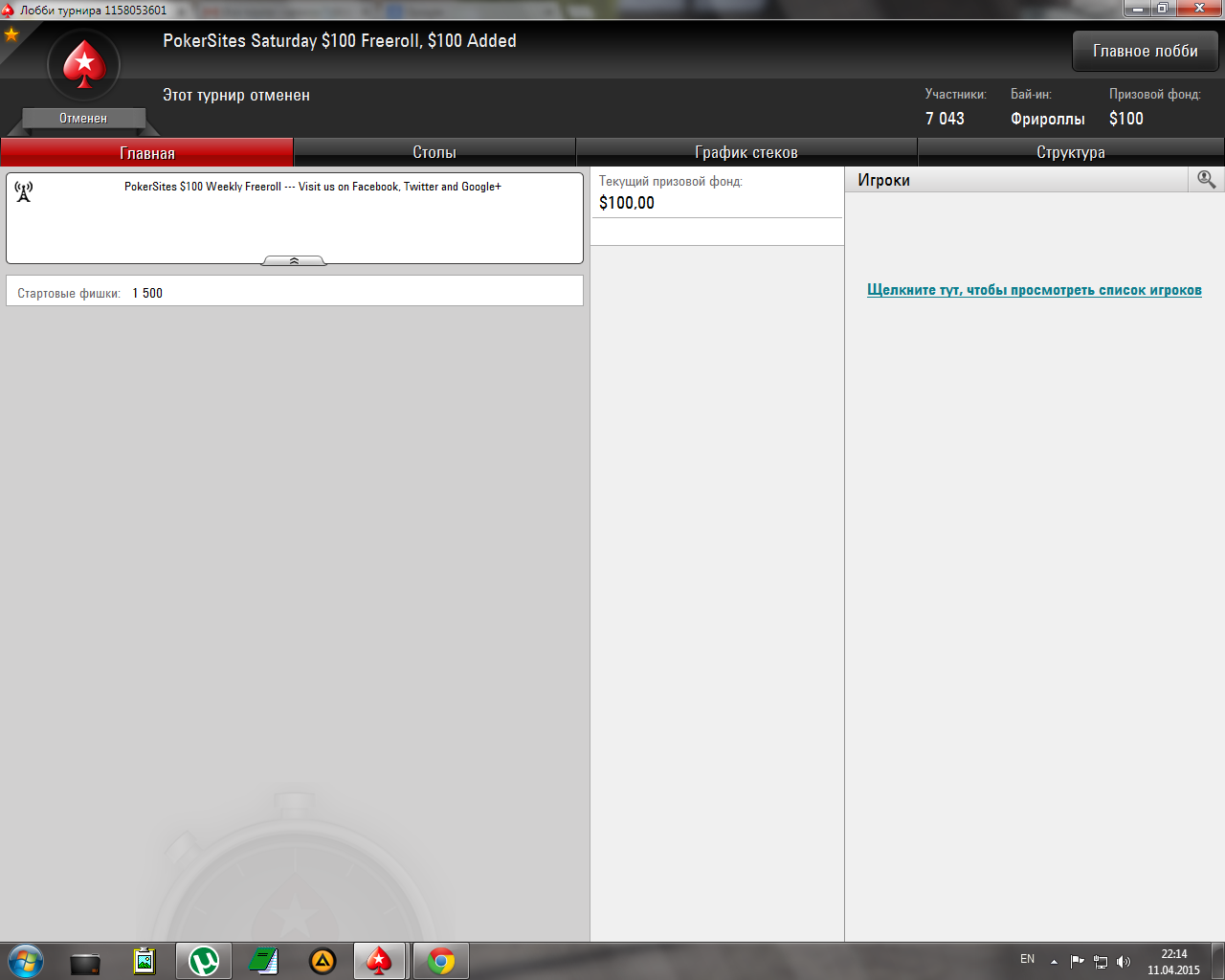Click link to view the players list

pyautogui.click(x=1035, y=290)
